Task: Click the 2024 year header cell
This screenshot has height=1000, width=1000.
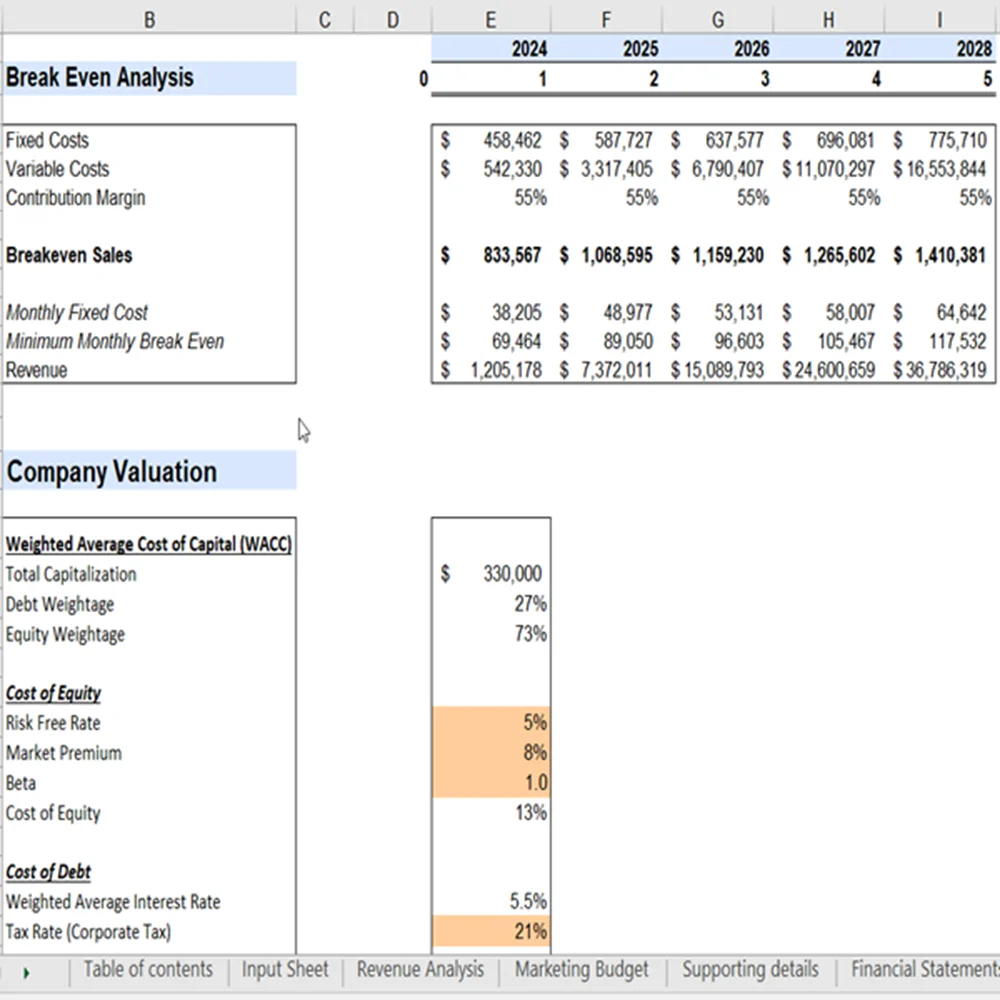Action: tap(490, 48)
